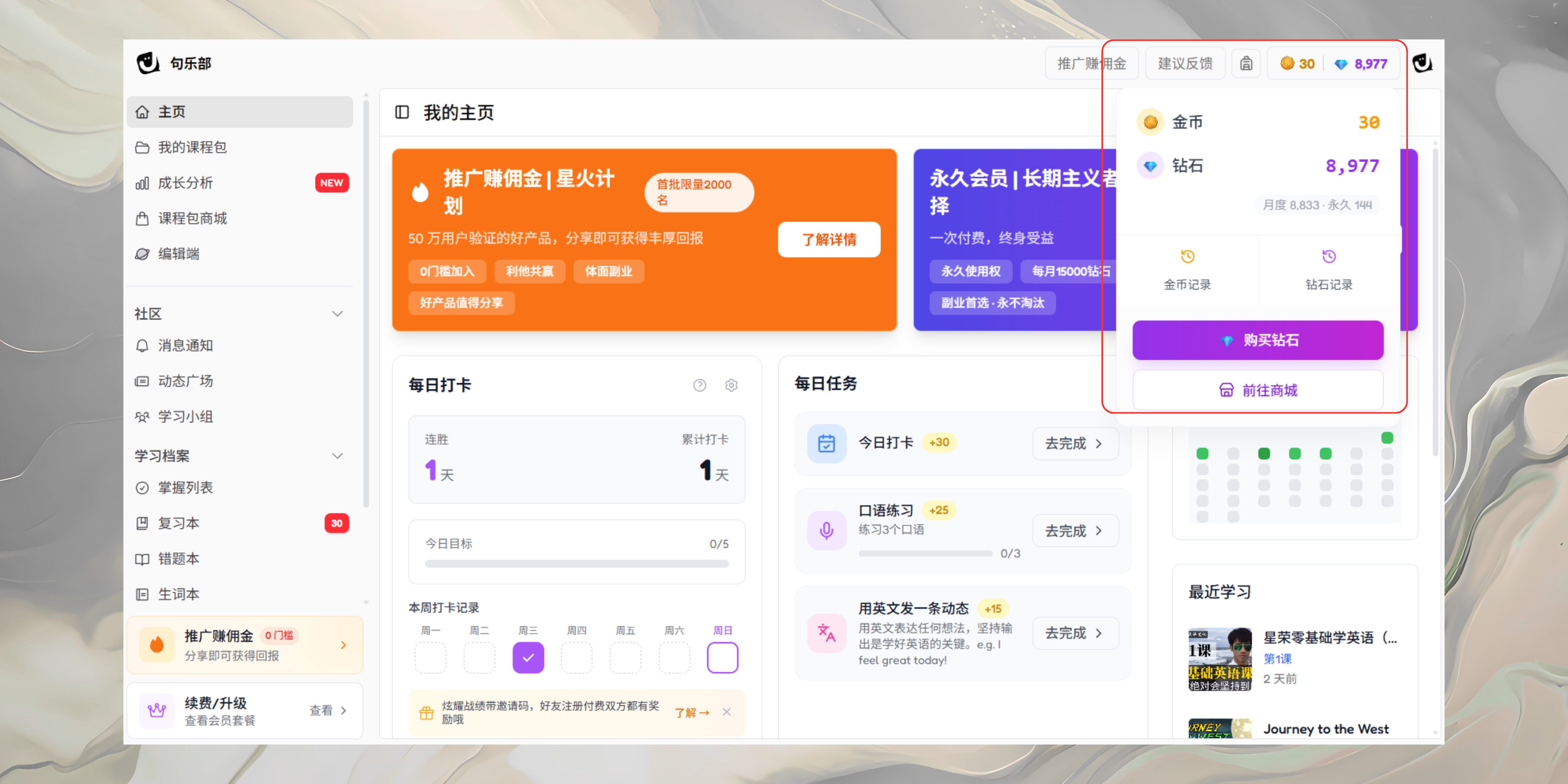Click the help question mark in 每日打卡
Screen dimensions: 1568x784
[x=699, y=385]
